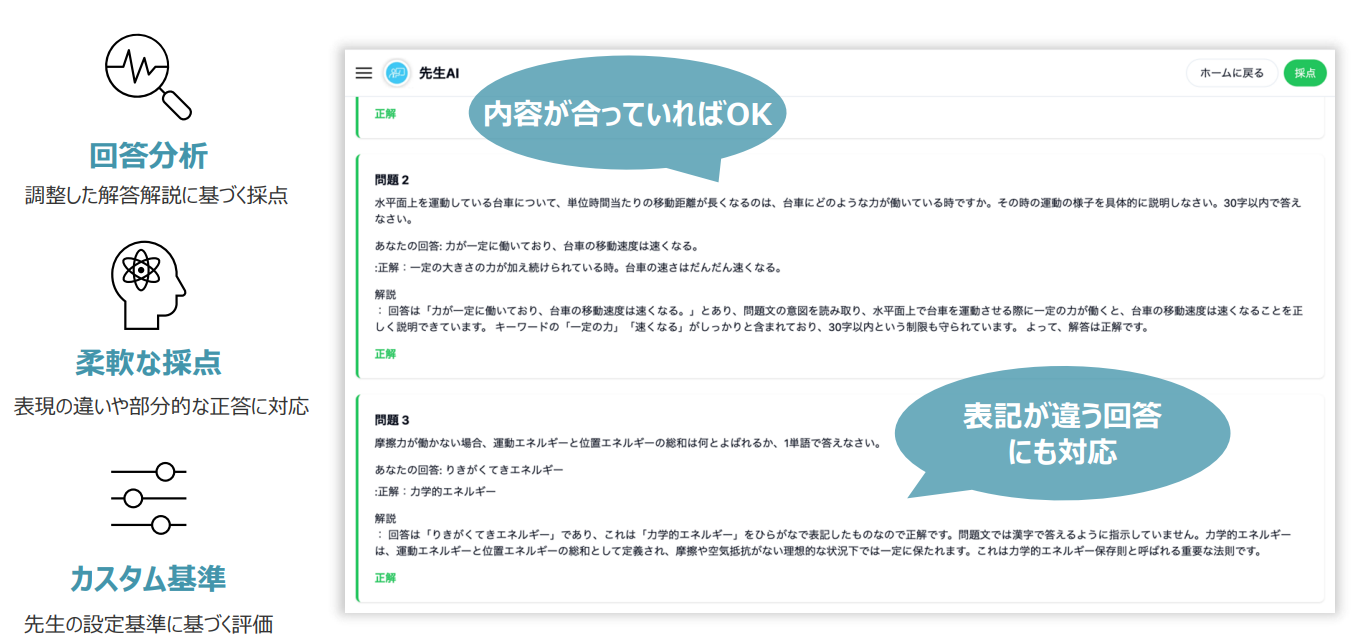Click 問題 3 question text 摩擦力が働かない場合
Viewport: 1357px width, 637px height.
(628, 443)
